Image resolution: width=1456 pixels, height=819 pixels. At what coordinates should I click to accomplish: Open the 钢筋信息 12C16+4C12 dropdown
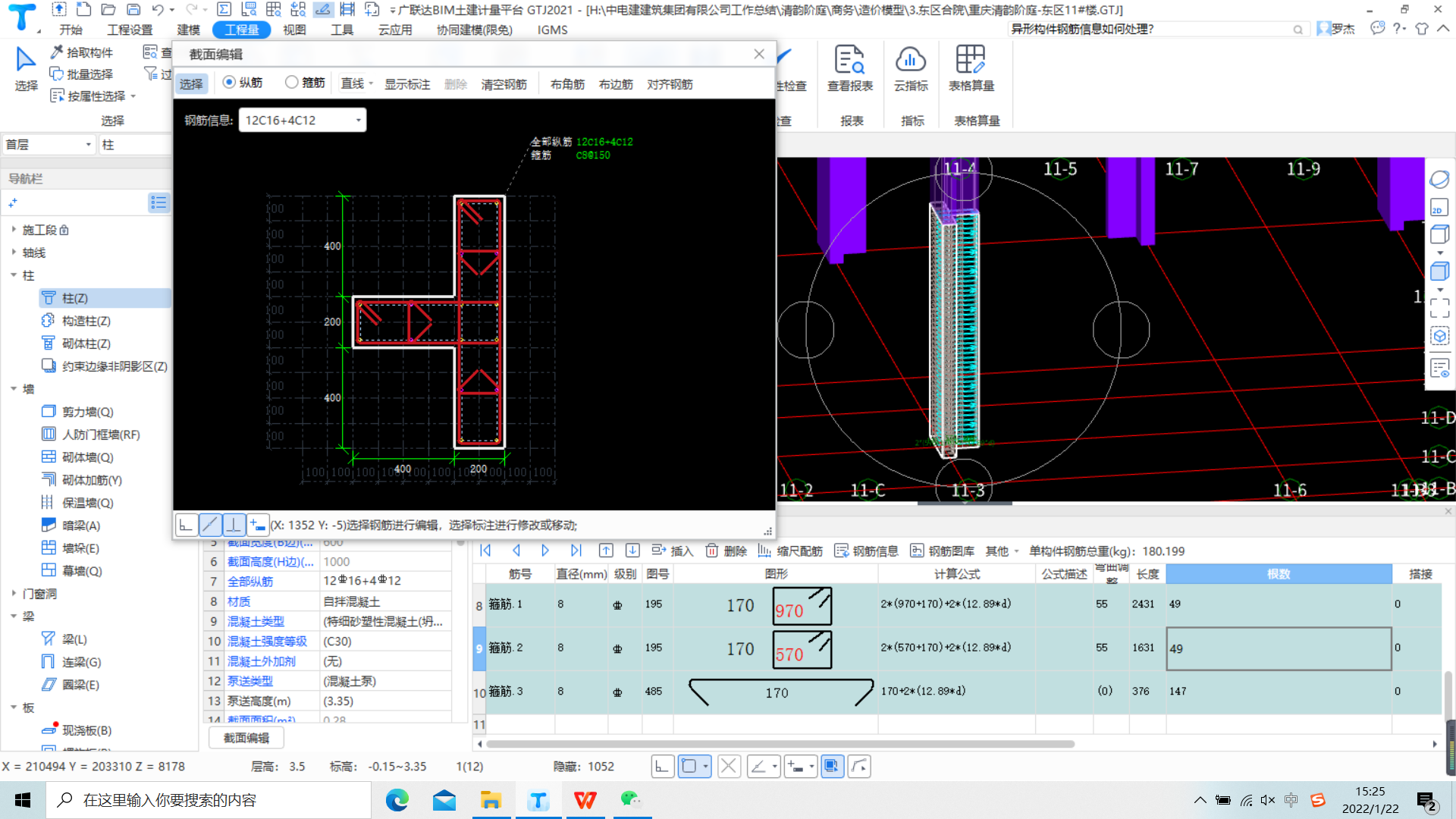pyautogui.click(x=302, y=120)
